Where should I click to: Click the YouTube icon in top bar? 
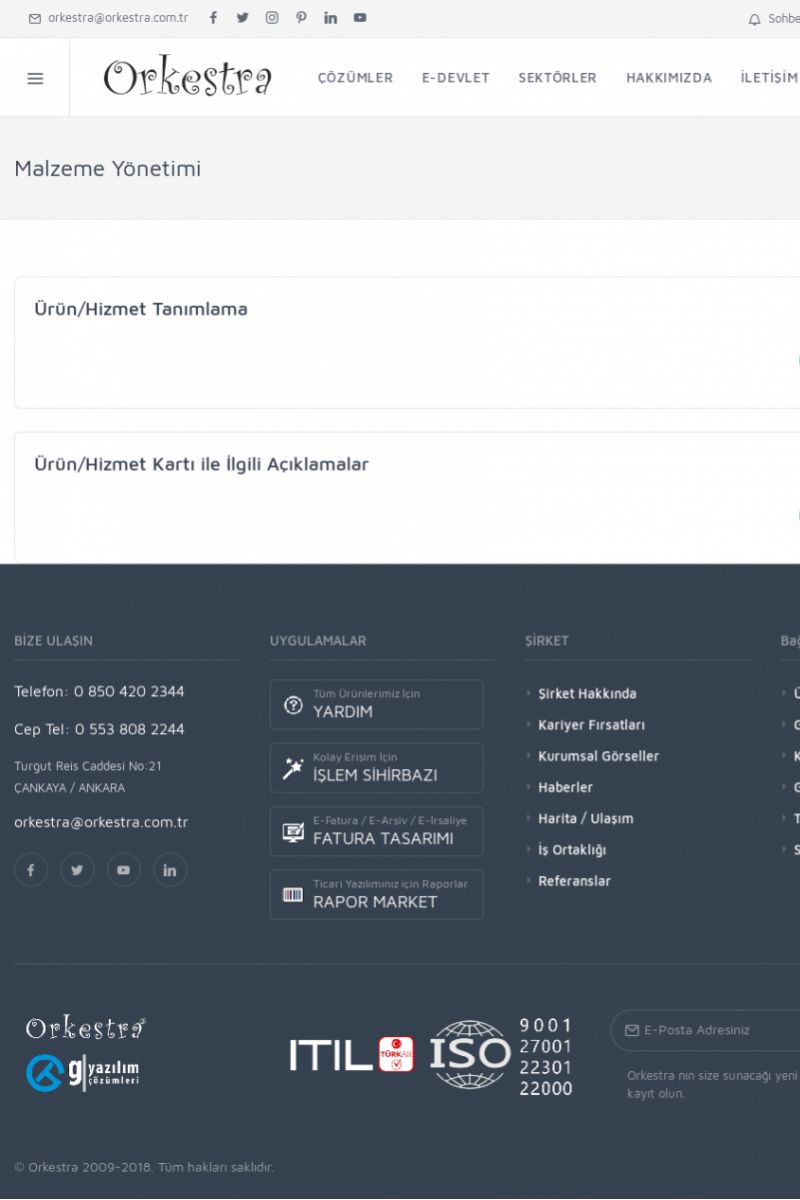point(360,18)
